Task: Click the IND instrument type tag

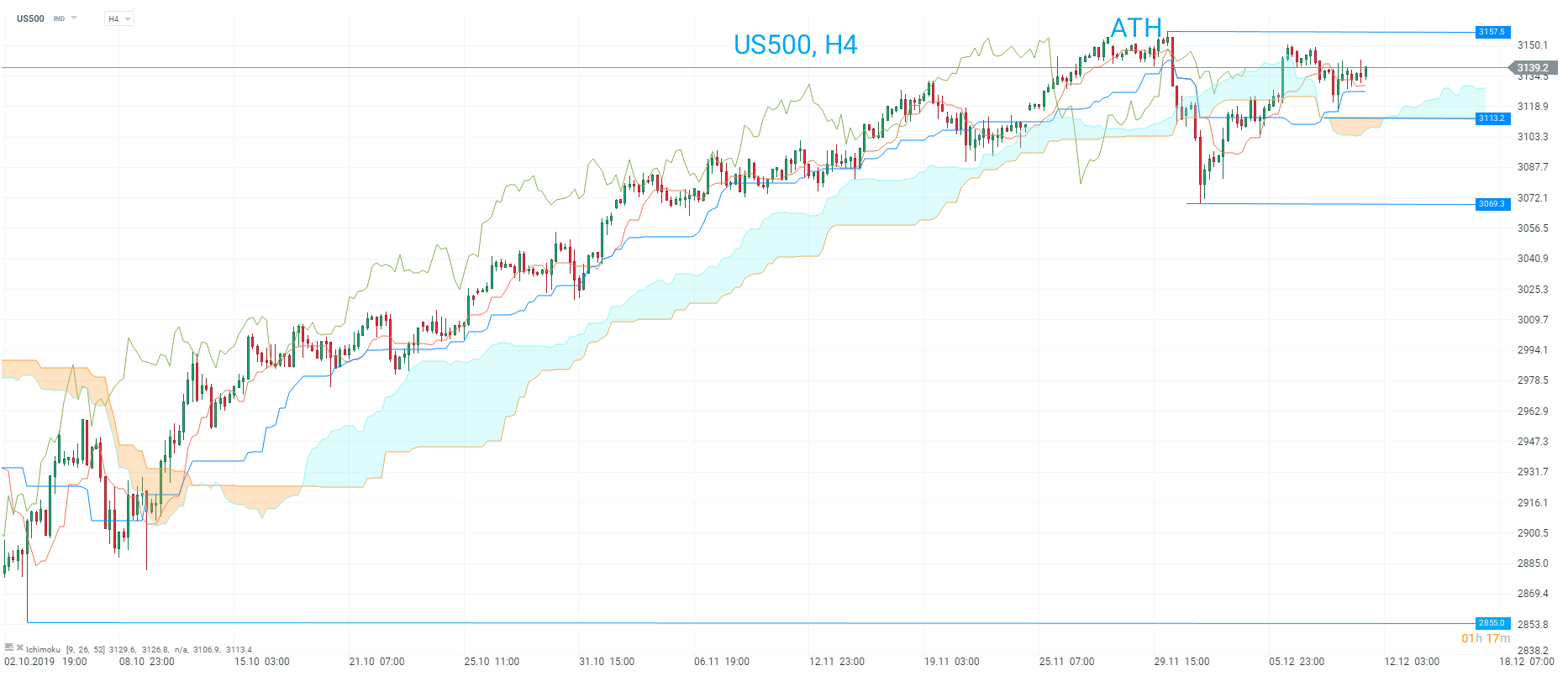Action: pyautogui.click(x=59, y=18)
